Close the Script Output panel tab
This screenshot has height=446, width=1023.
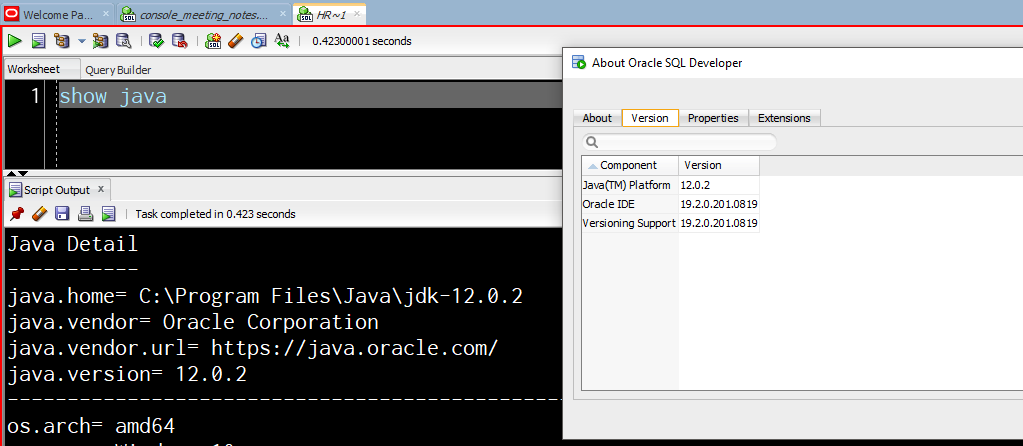tap(100, 189)
